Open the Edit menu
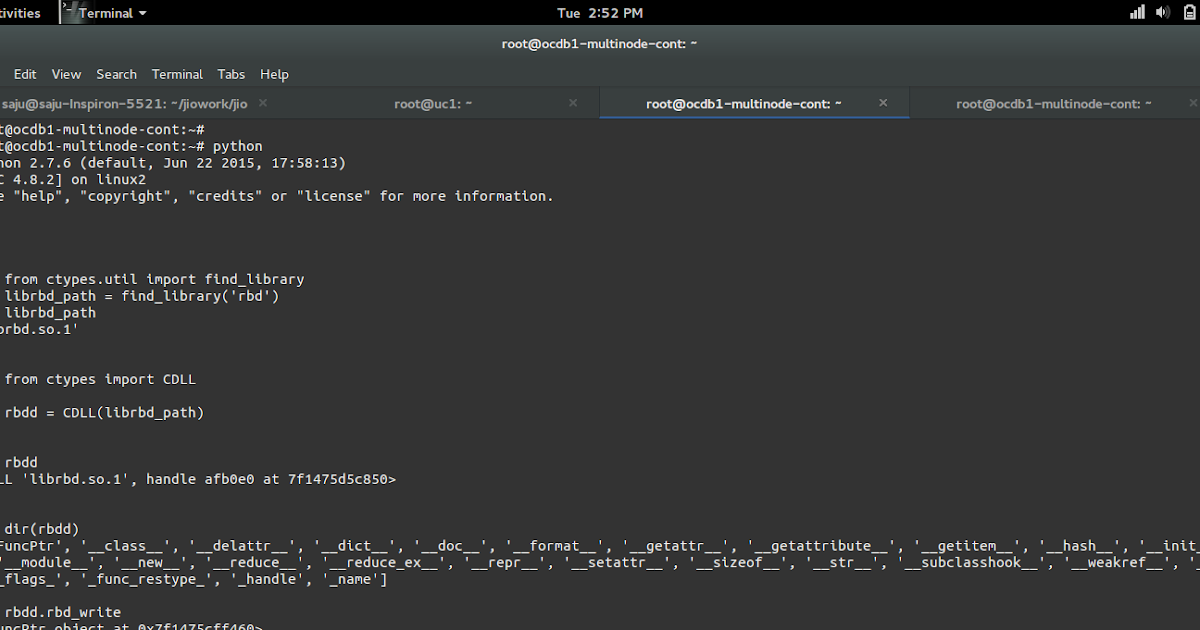 tap(24, 74)
